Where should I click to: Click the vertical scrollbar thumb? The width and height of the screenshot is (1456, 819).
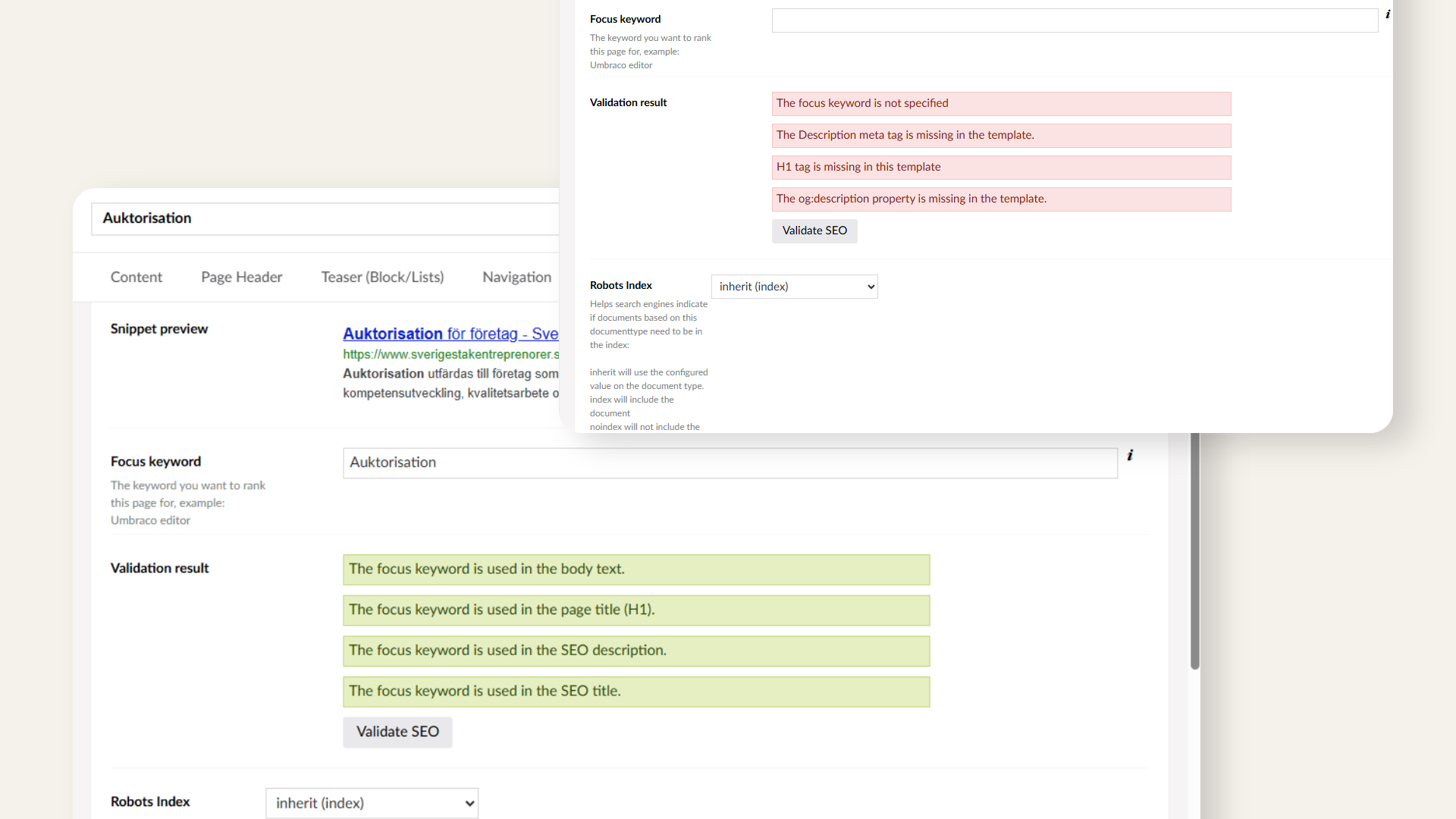click(x=1195, y=550)
